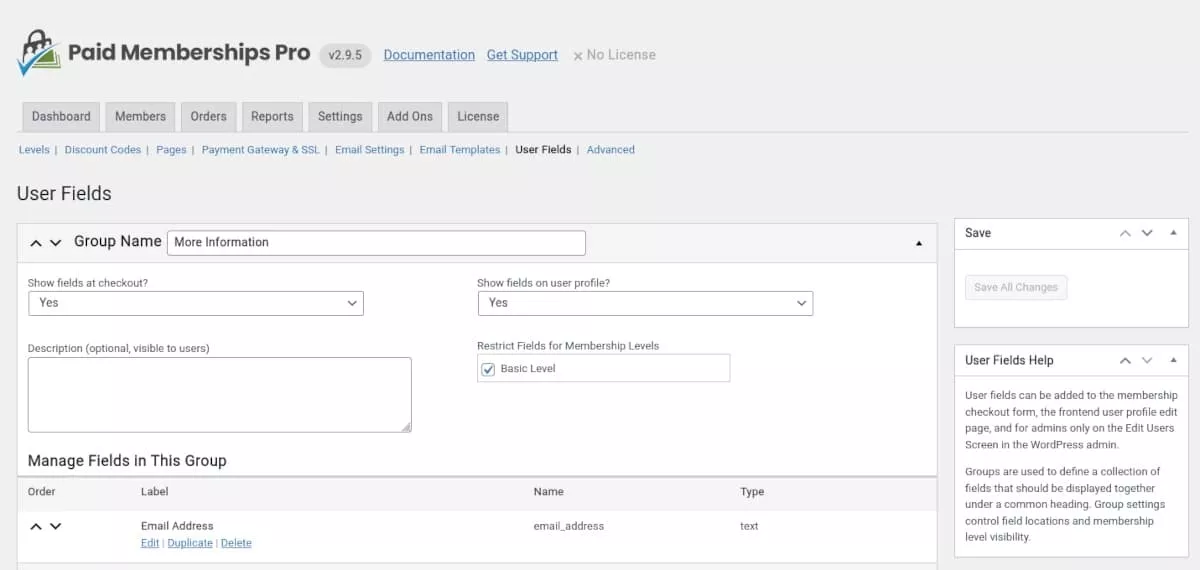
Task: Collapse the More Information group panel
Action: click(919, 243)
